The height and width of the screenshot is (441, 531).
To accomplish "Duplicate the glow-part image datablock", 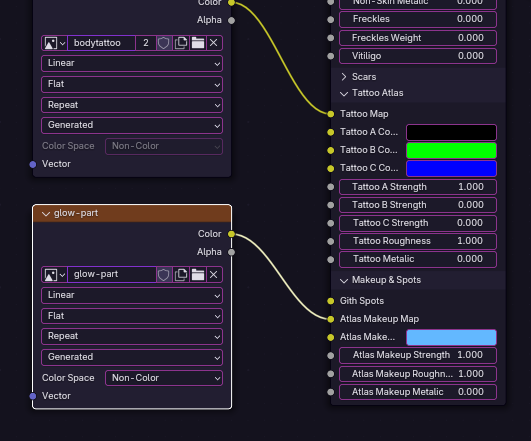I will pos(181,275).
